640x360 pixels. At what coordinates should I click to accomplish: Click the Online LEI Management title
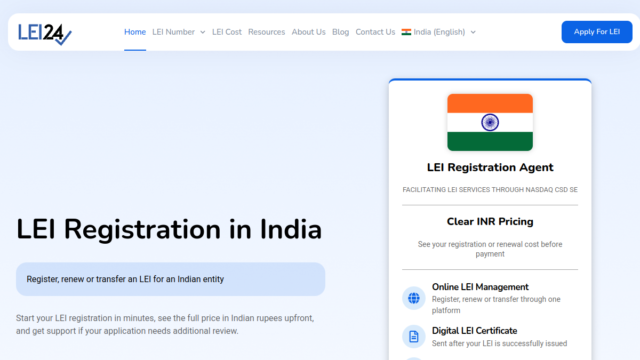click(480, 287)
